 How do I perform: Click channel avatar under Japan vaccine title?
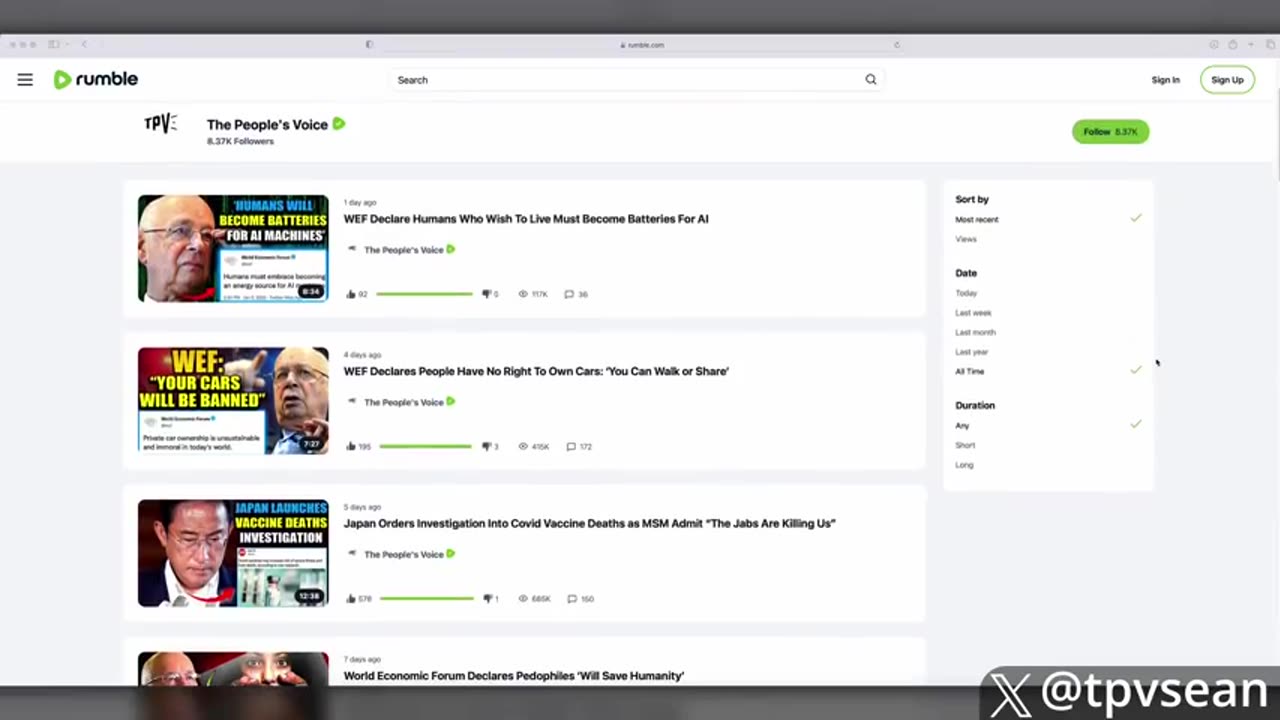(352, 553)
